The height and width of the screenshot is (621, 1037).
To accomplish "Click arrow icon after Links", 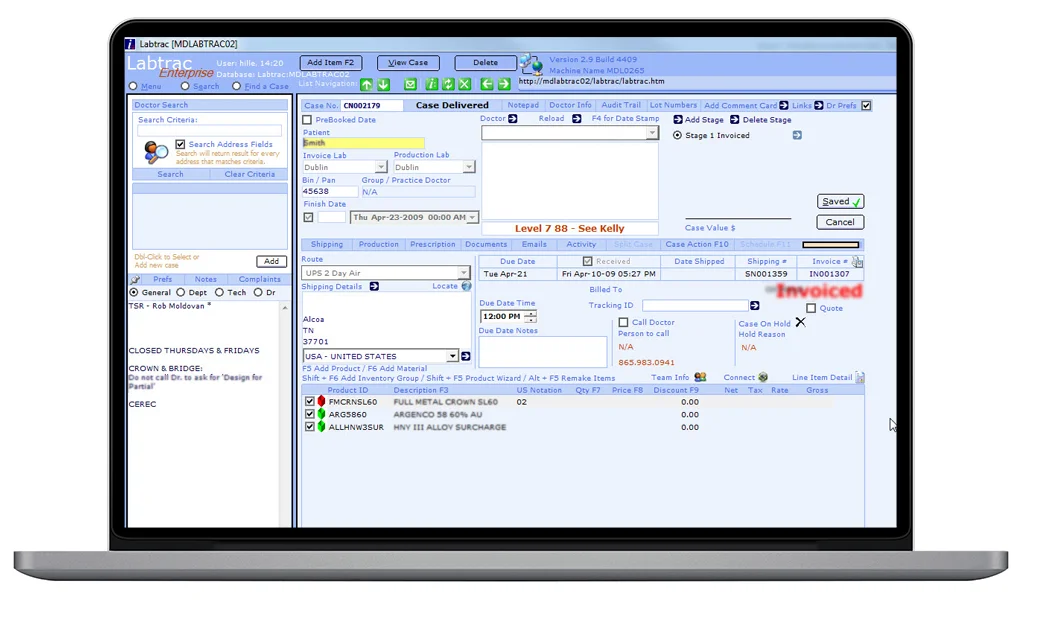I will coord(819,105).
